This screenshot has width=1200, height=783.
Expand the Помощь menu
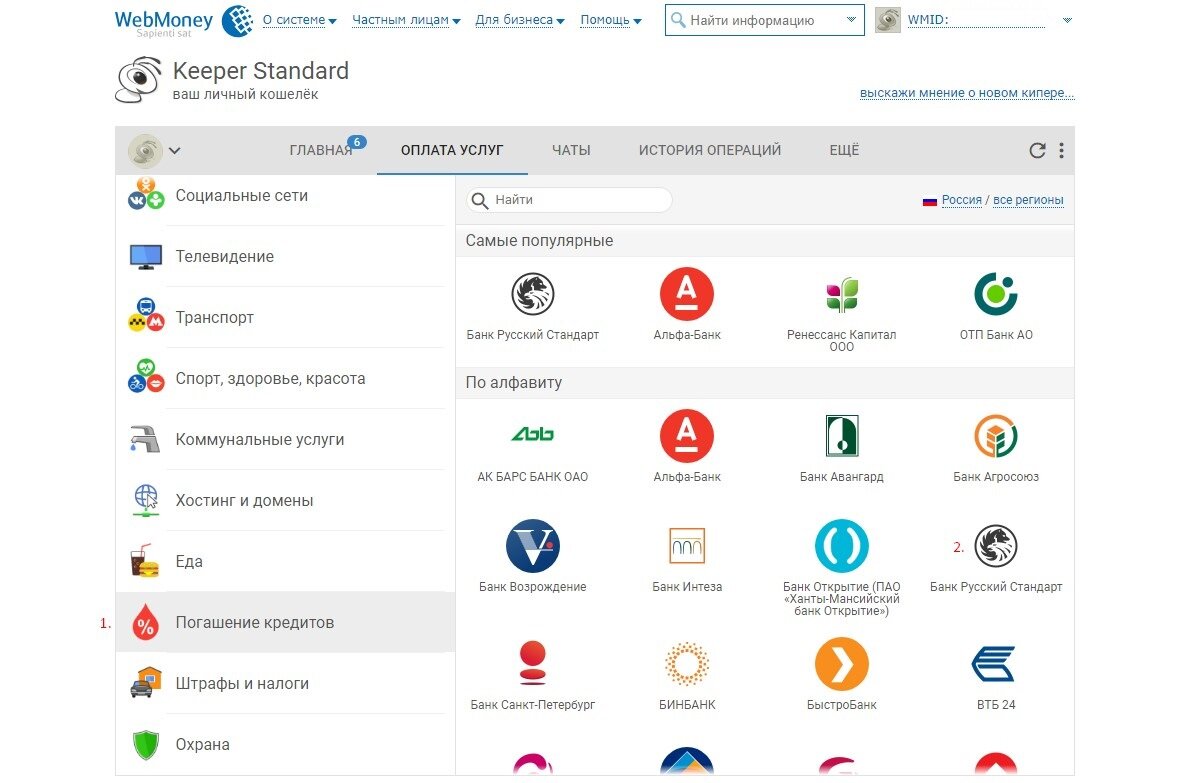coord(610,20)
